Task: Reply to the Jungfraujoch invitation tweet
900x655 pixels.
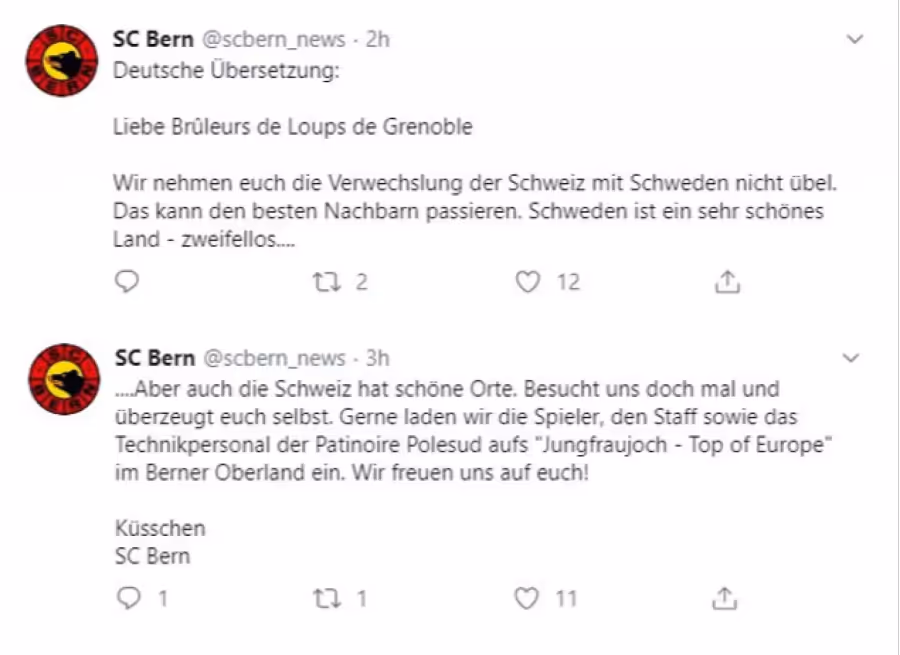Action: coord(129,598)
